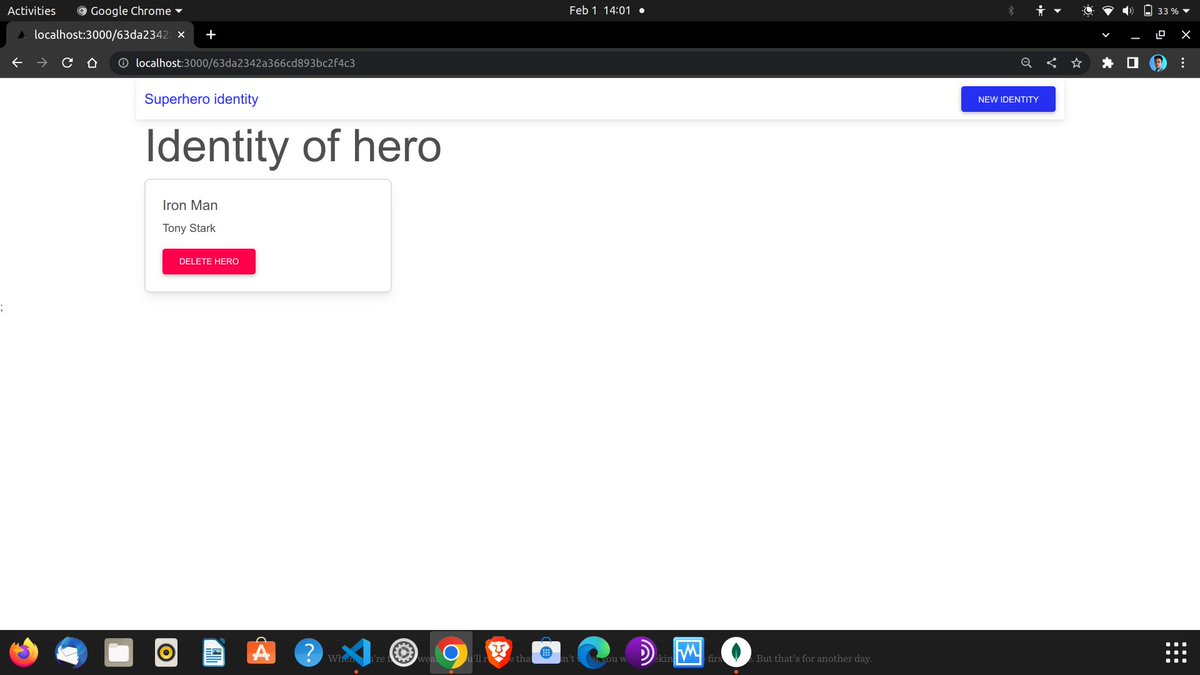Click the zoom indicator in address bar
Viewport: 1200px width, 675px height.
click(1026, 63)
